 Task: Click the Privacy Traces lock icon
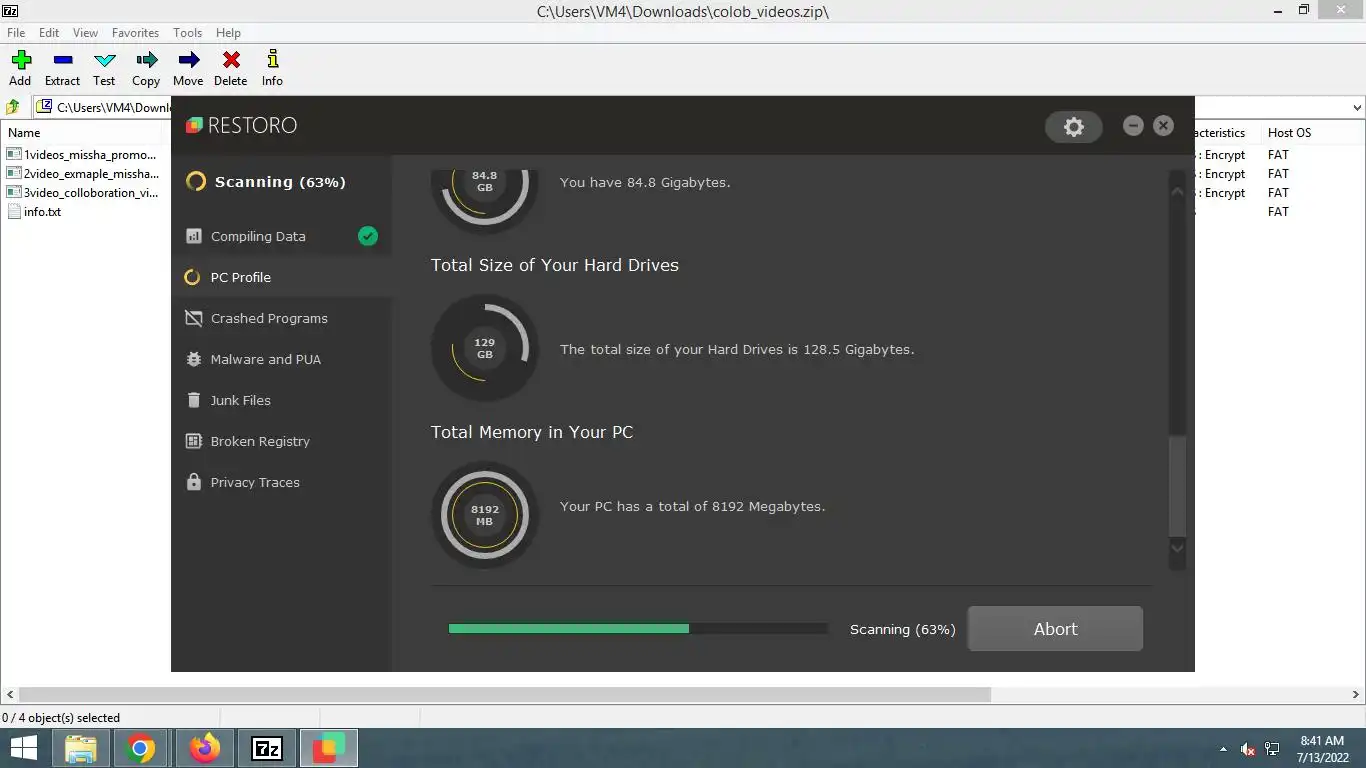coord(193,482)
